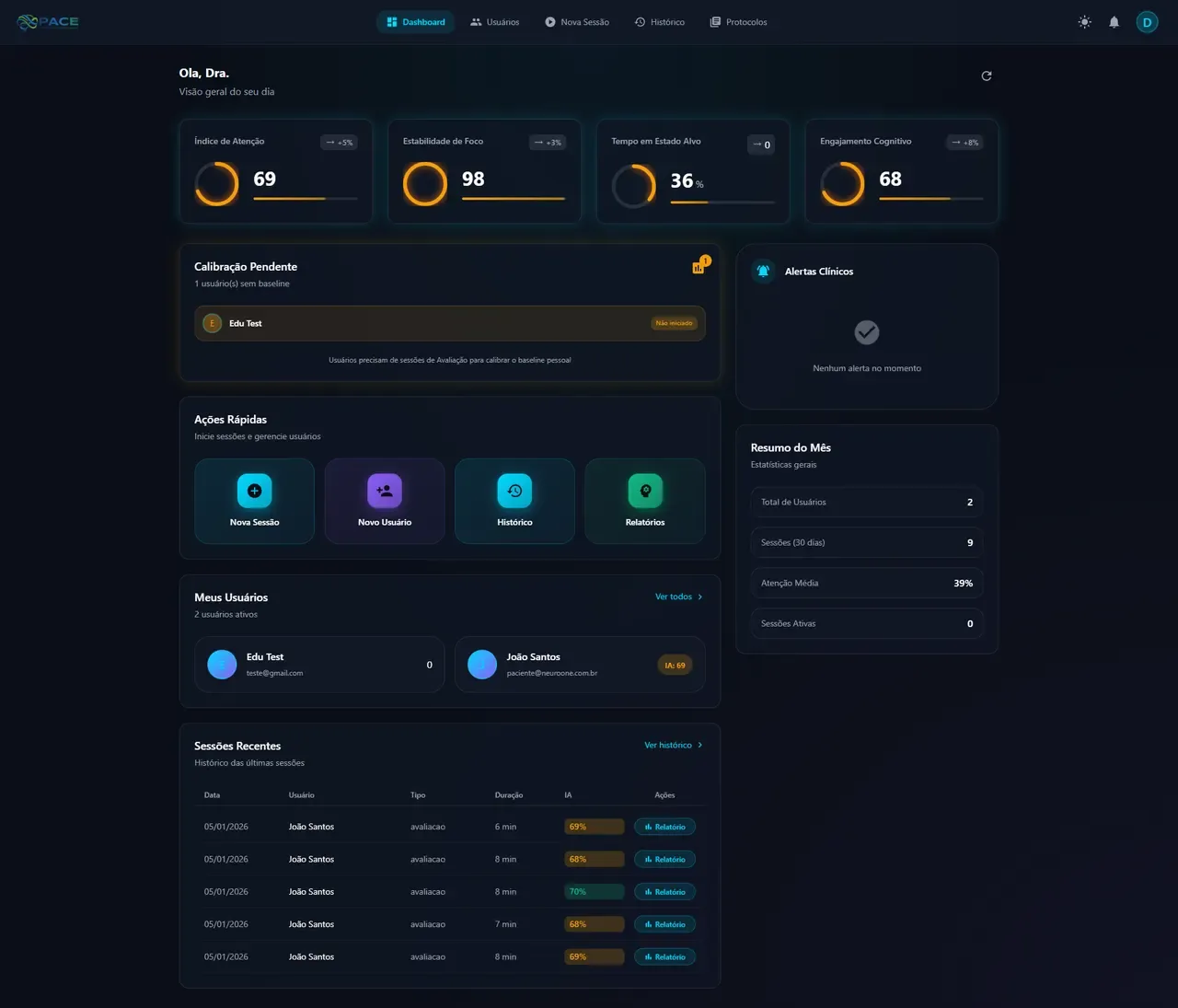Open the Protocolos nav tab
The width and height of the screenshot is (1178, 1008).
[x=738, y=22]
